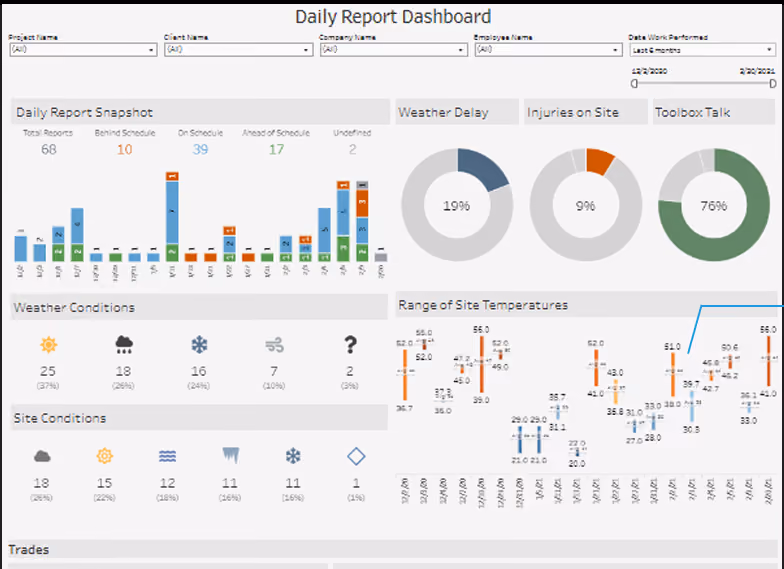Click the sunny weather condition icon
784x569 pixels.
48,344
